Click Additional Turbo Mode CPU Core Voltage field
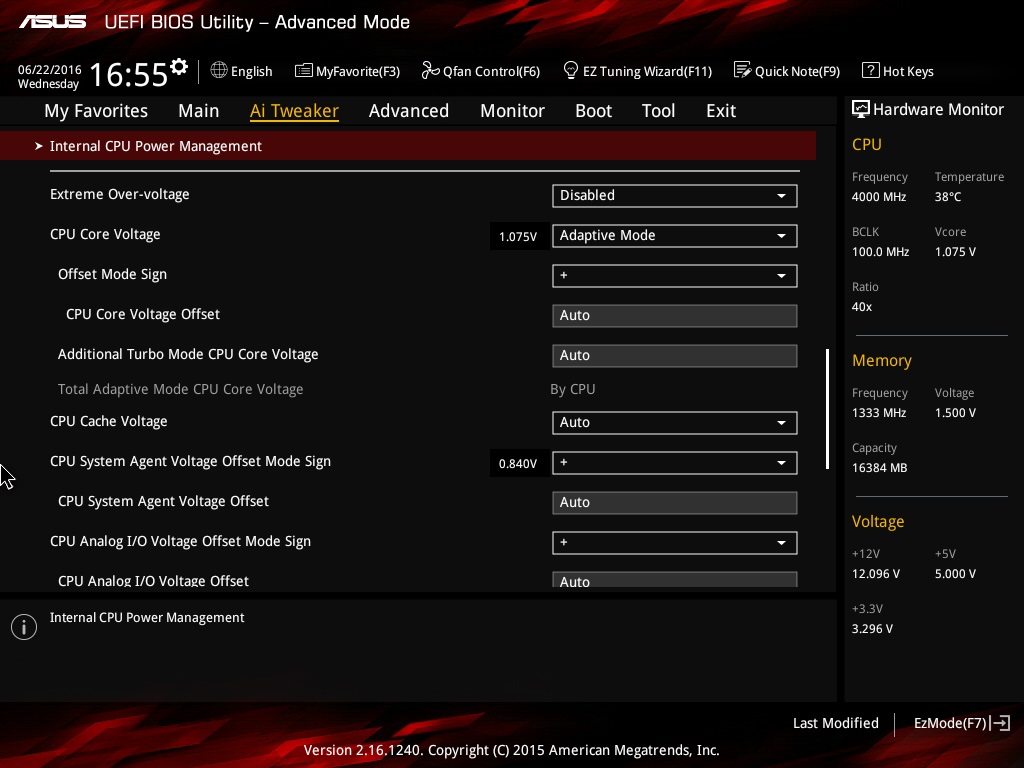1024x768 pixels. click(675, 355)
